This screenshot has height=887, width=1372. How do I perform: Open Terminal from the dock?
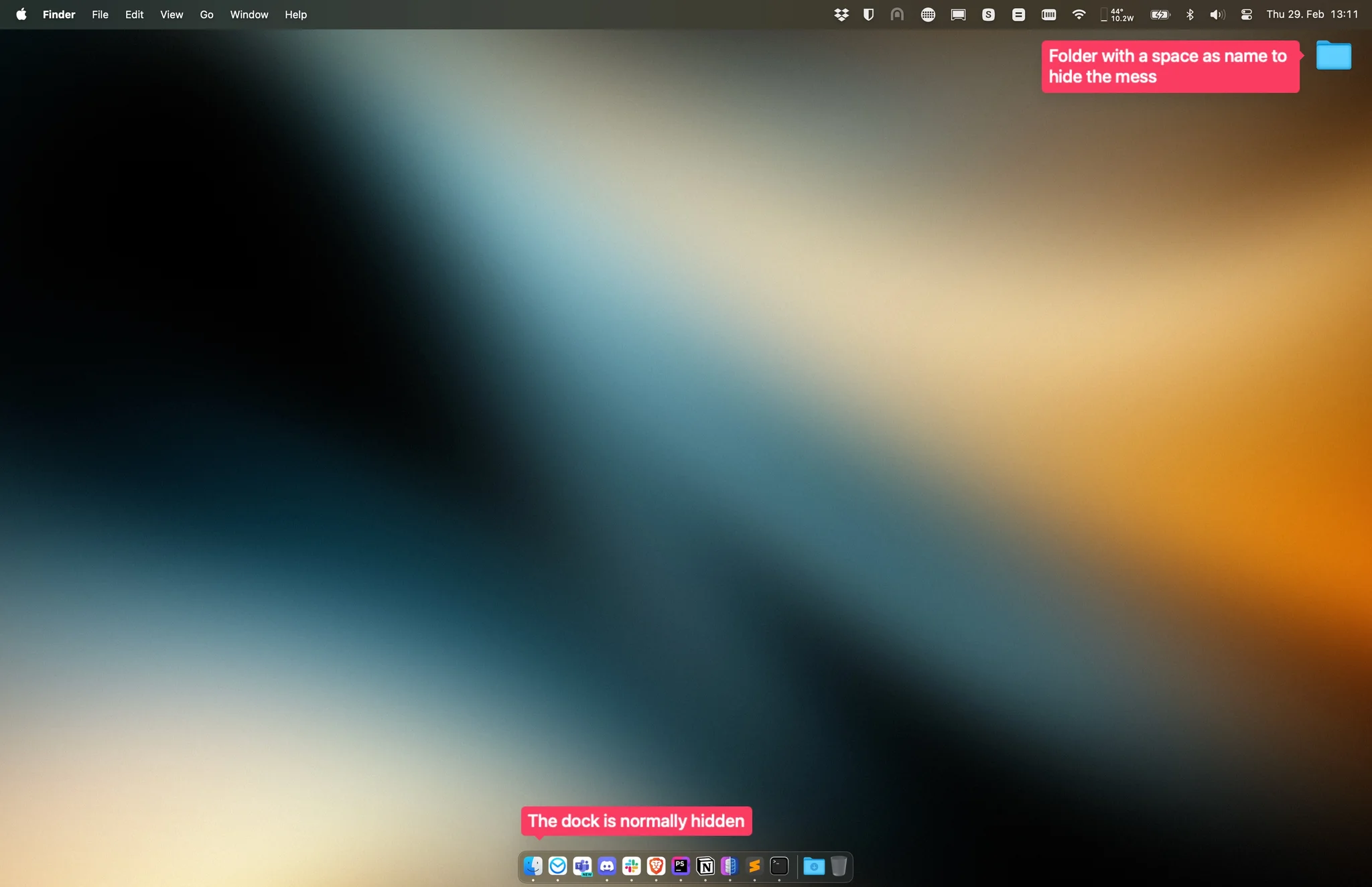[x=779, y=866]
